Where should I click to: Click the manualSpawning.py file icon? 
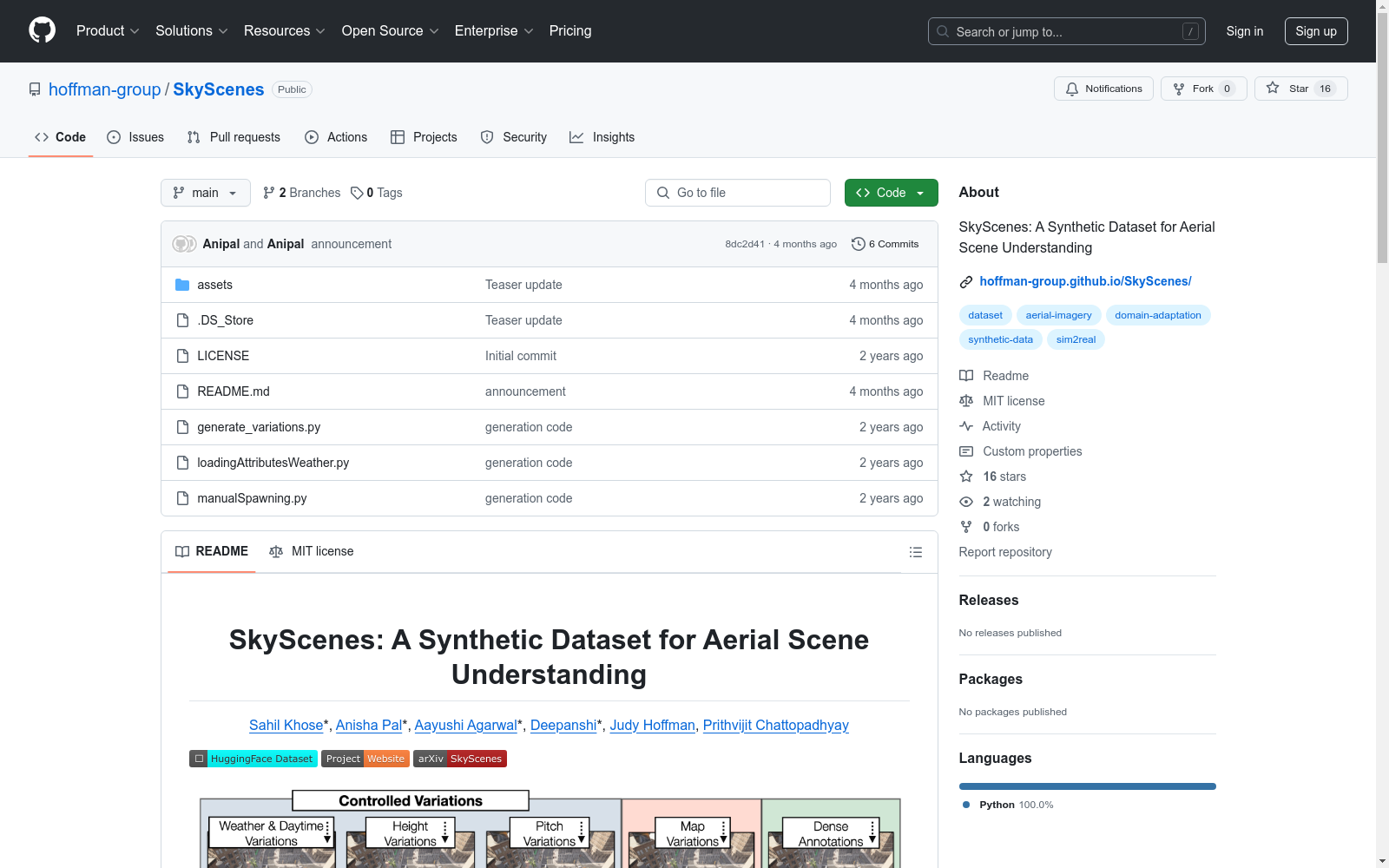pyautogui.click(x=182, y=498)
